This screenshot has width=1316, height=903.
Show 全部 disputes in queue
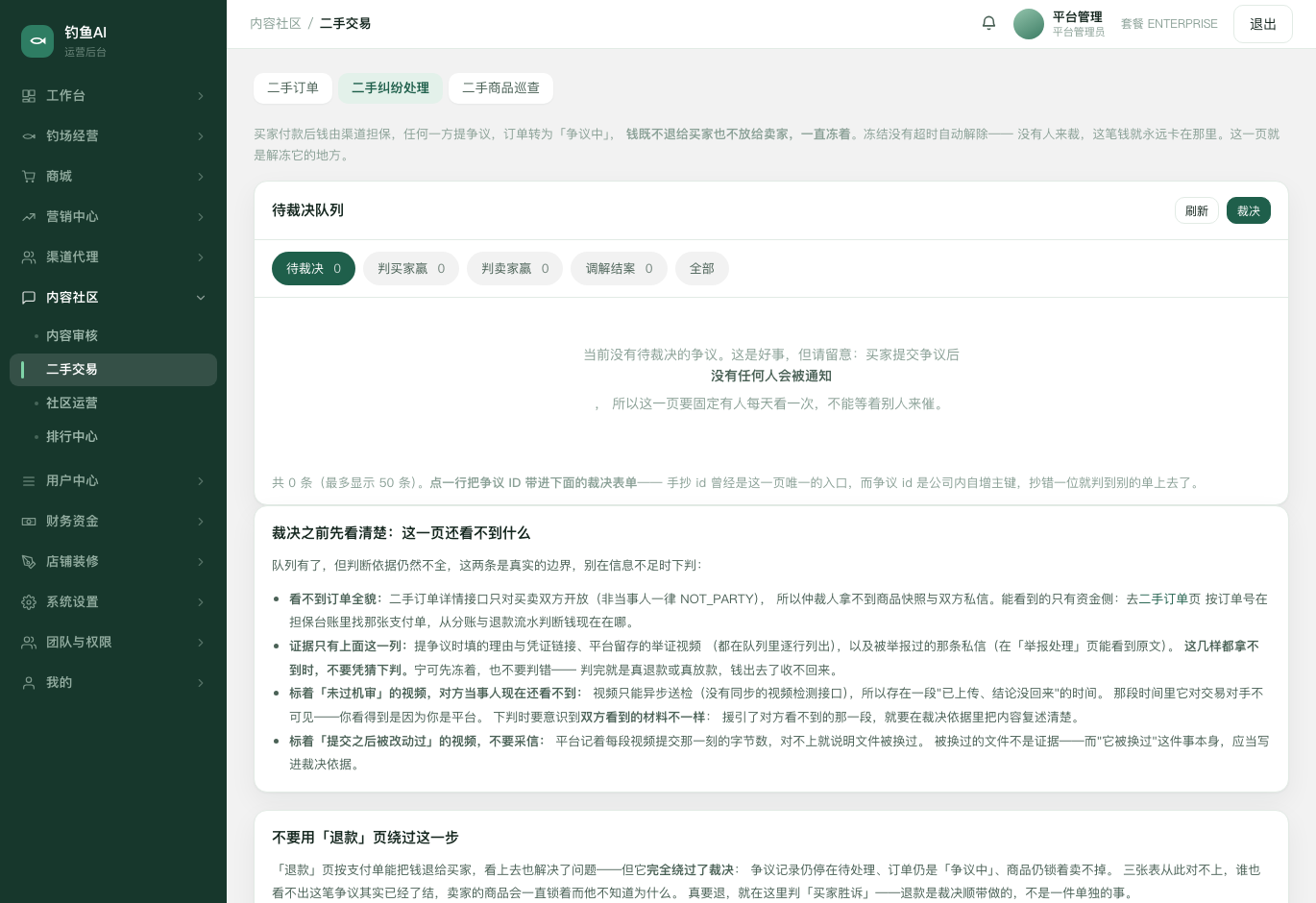click(702, 269)
